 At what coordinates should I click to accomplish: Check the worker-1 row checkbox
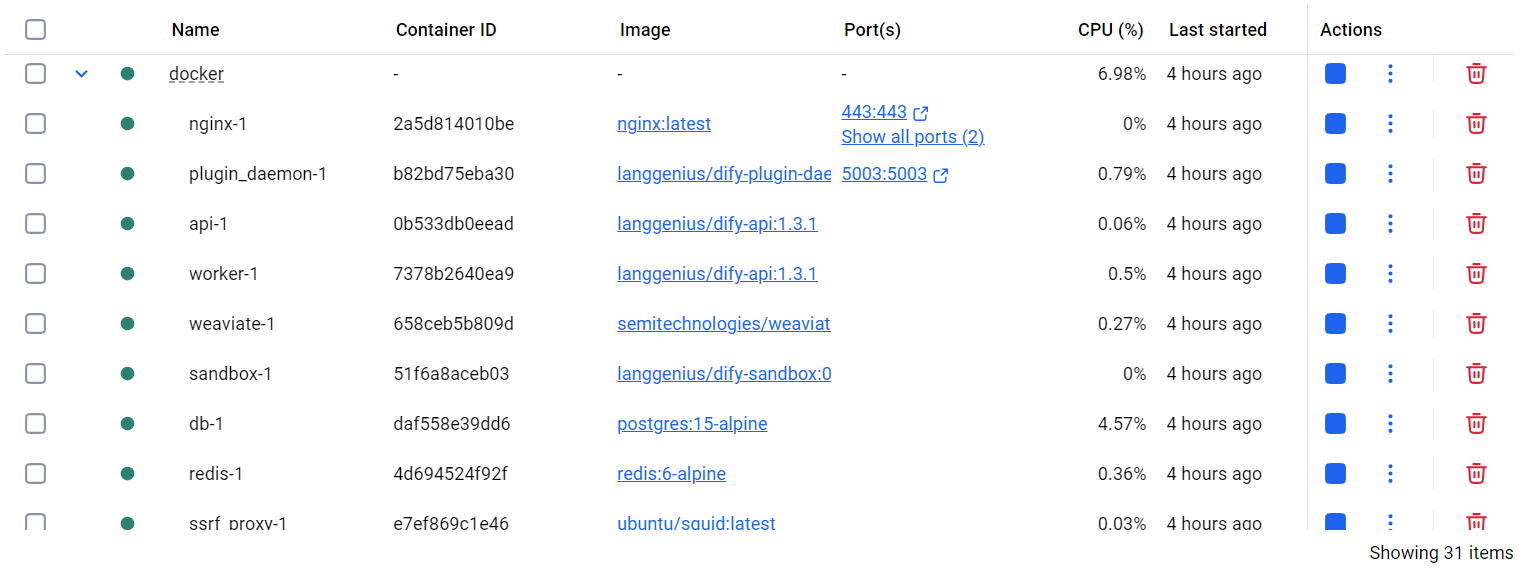coord(36,274)
